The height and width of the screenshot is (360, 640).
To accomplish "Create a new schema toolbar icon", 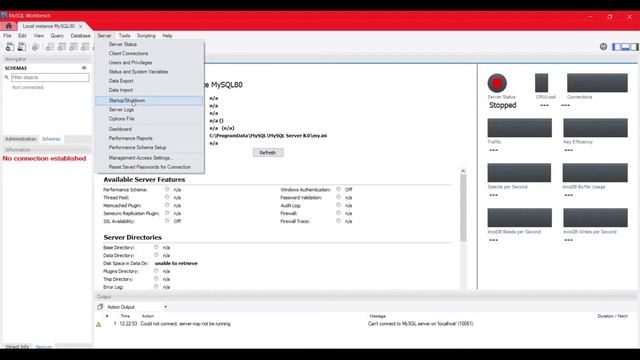I will click(x=50, y=47).
